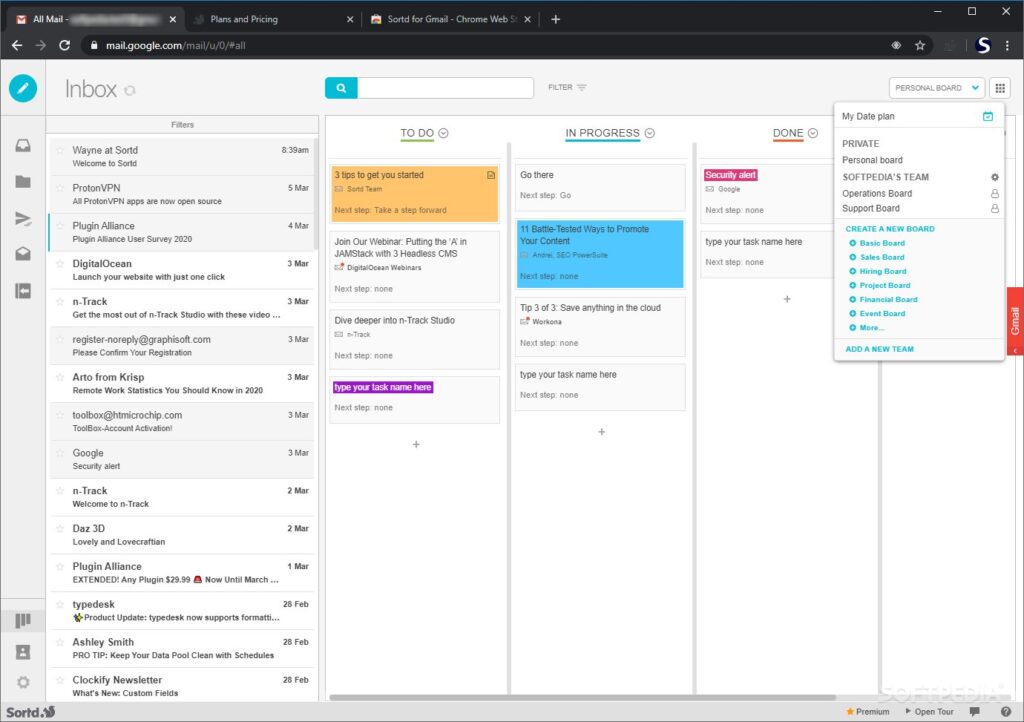
Task: Open the orange 3 tips to get you started card
Action: pyautogui.click(x=415, y=193)
